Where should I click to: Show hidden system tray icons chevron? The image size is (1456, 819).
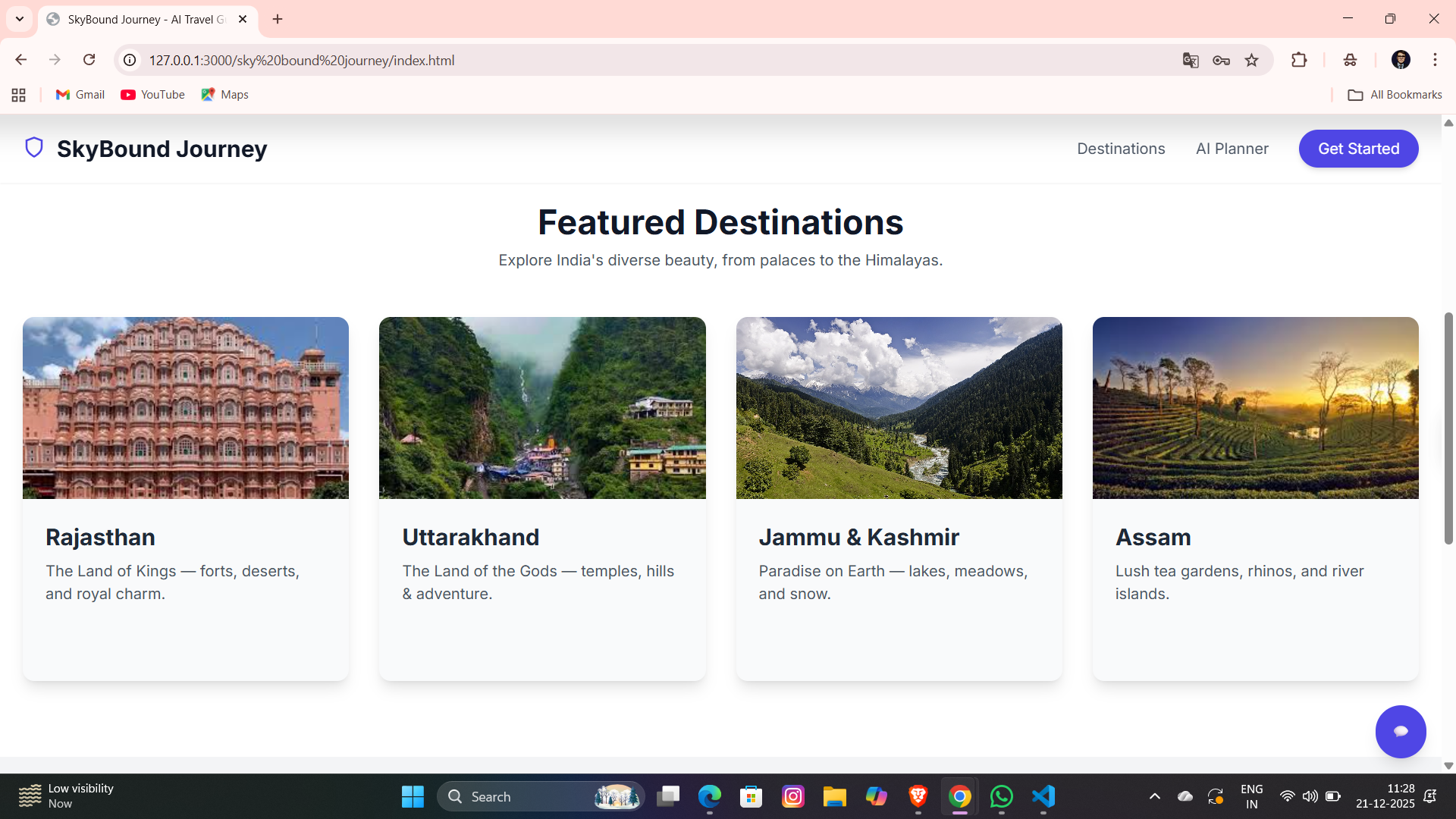click(1154, 796)
